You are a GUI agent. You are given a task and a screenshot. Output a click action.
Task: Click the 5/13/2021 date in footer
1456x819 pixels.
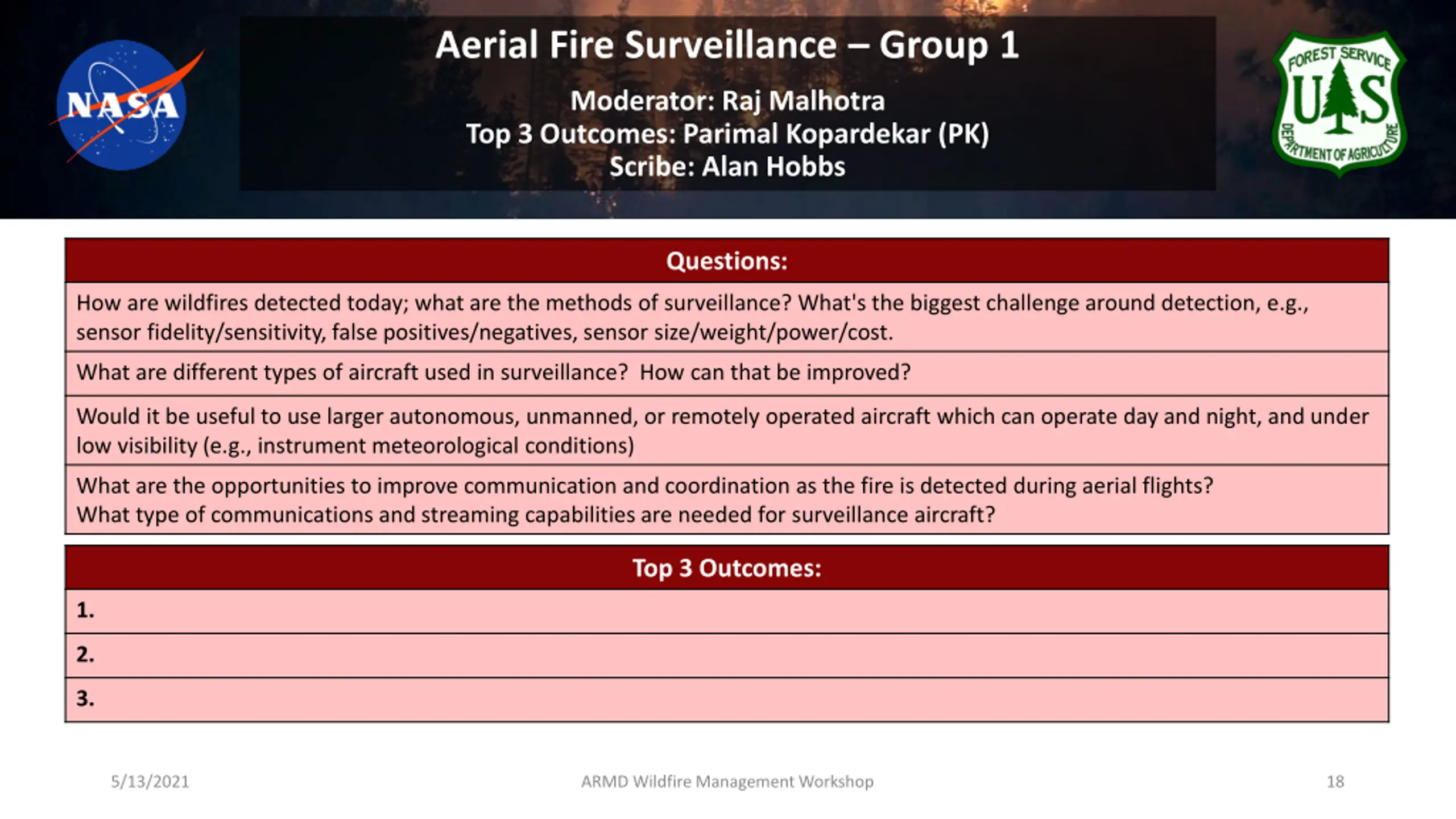(150, 781)
